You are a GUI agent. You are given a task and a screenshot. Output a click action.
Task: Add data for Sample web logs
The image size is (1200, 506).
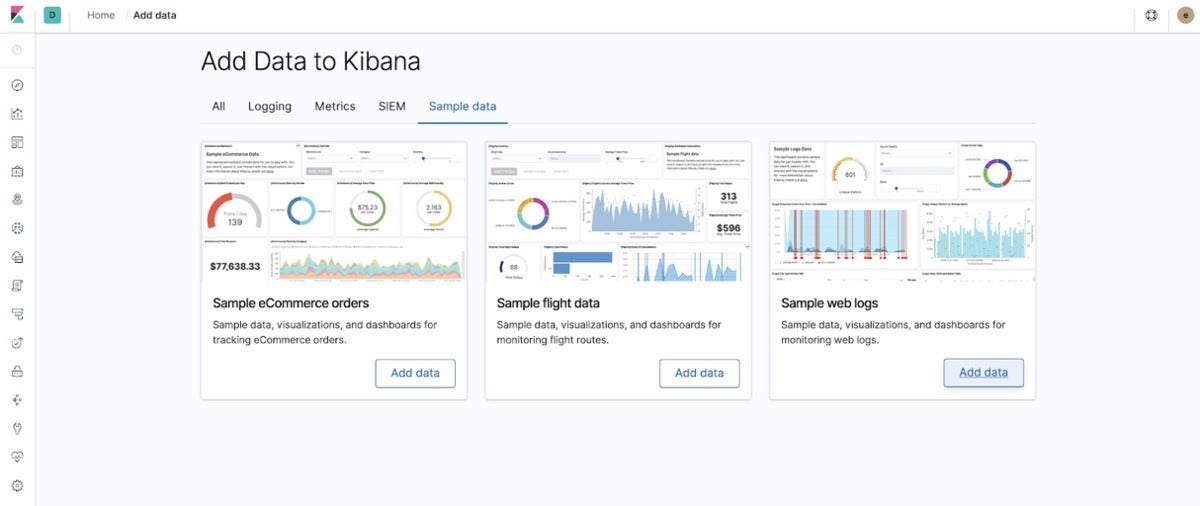[983, 373]
